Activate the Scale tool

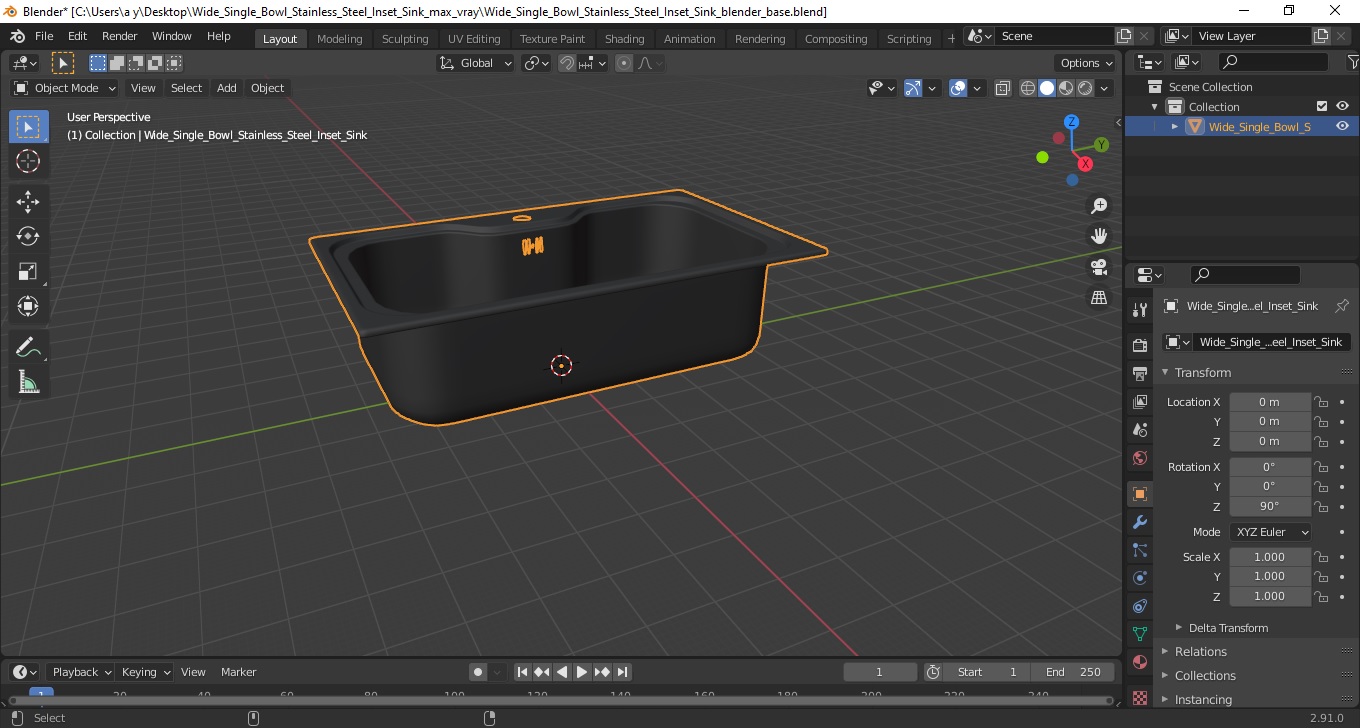[x=28, y=271]
